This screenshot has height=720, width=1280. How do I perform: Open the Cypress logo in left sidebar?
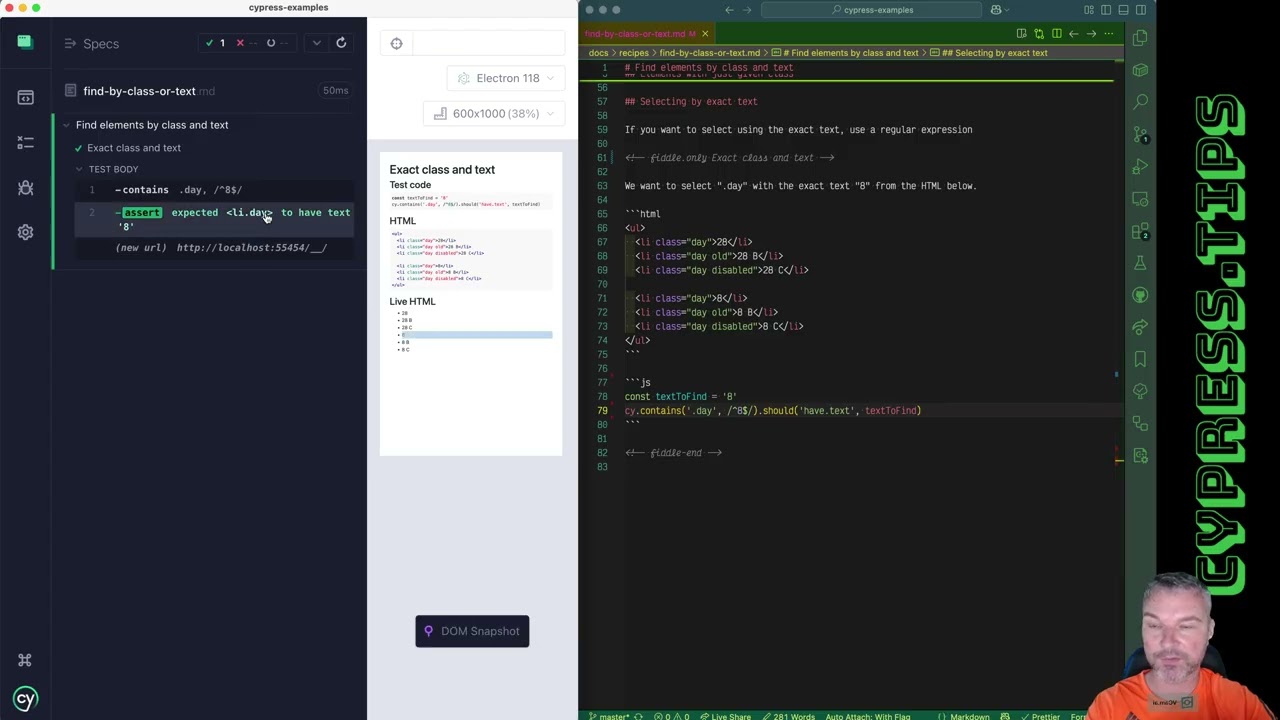(x=24, y=42)
